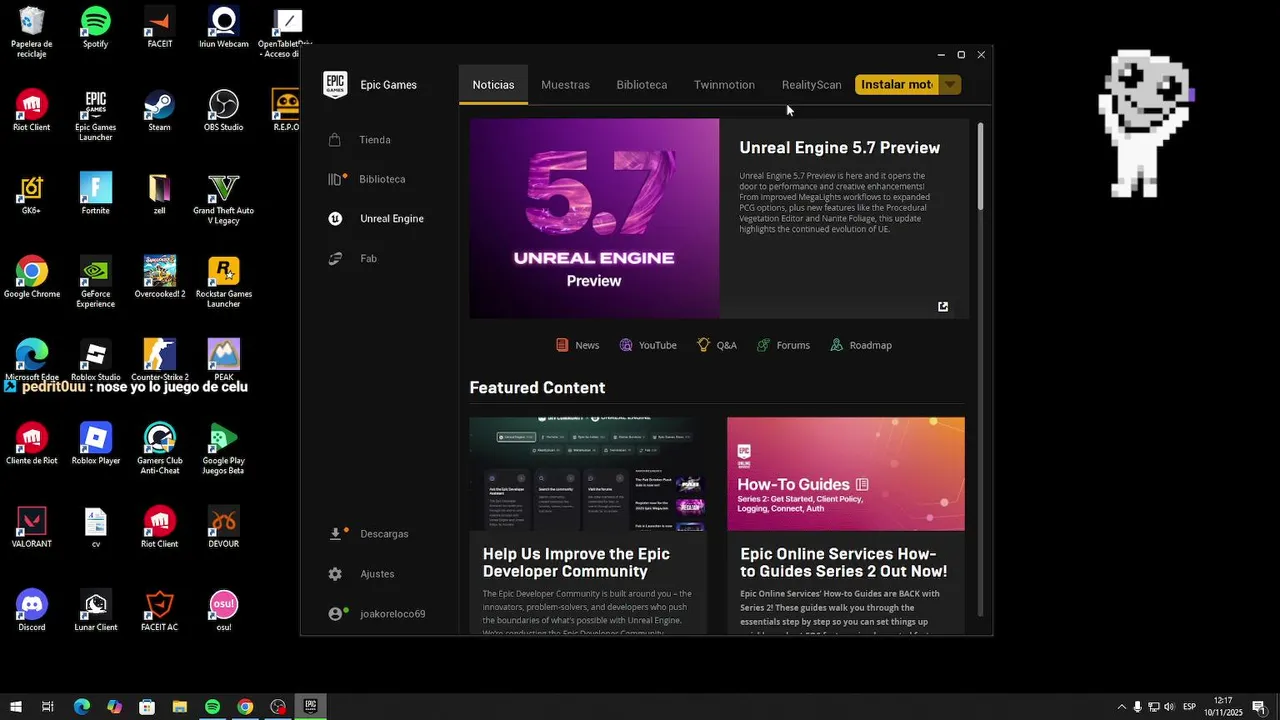The width and height of the screenshot is (1280, 720).
Task: Select the Papelera de reciclaje icon
Action: pyautogui.click(x=31, y=32)
